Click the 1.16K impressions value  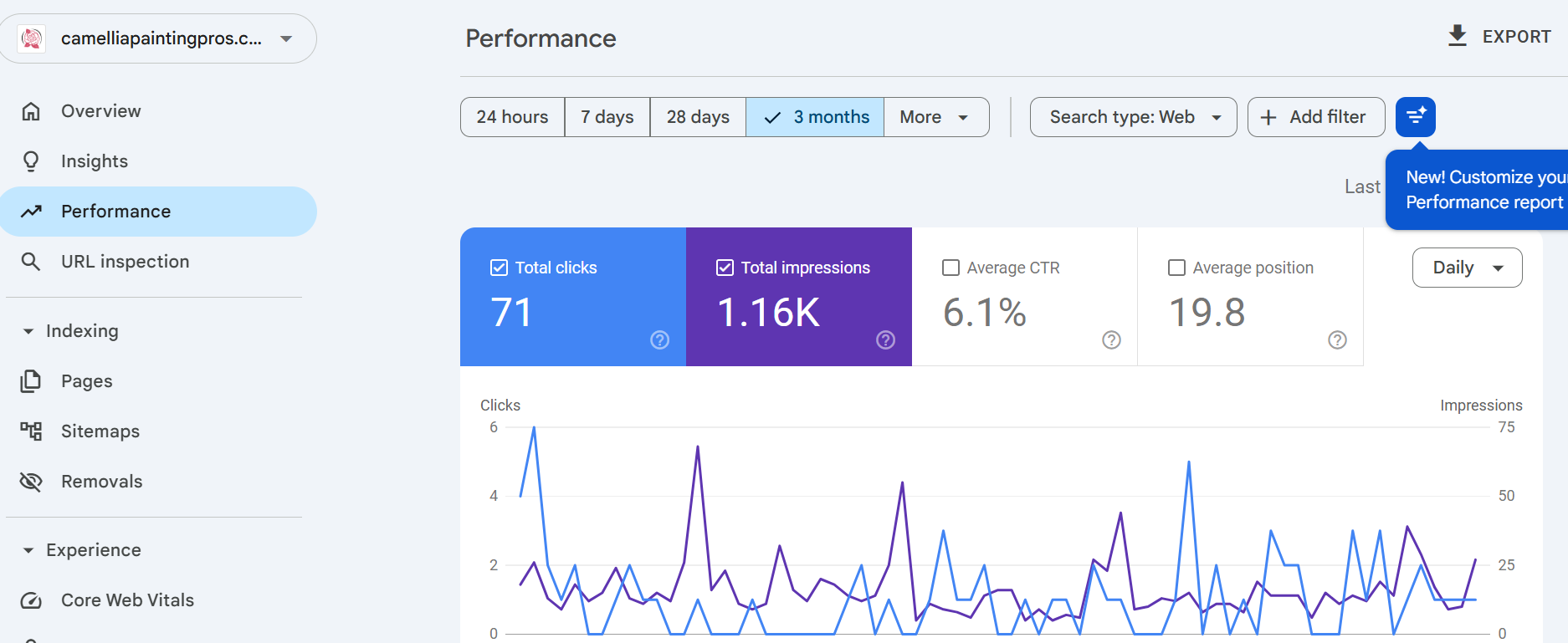point(769,313)
